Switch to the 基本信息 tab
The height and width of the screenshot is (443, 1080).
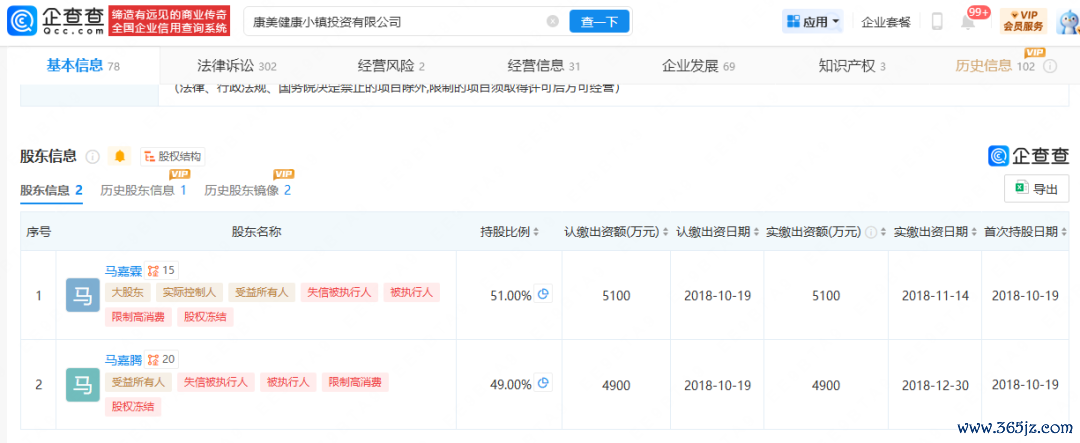coord(83,65)
